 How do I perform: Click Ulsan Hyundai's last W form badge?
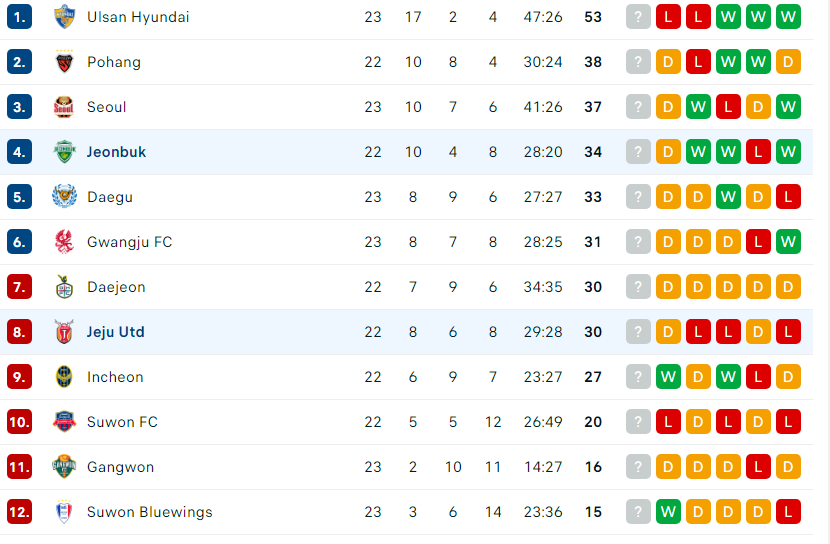point(788,17)
